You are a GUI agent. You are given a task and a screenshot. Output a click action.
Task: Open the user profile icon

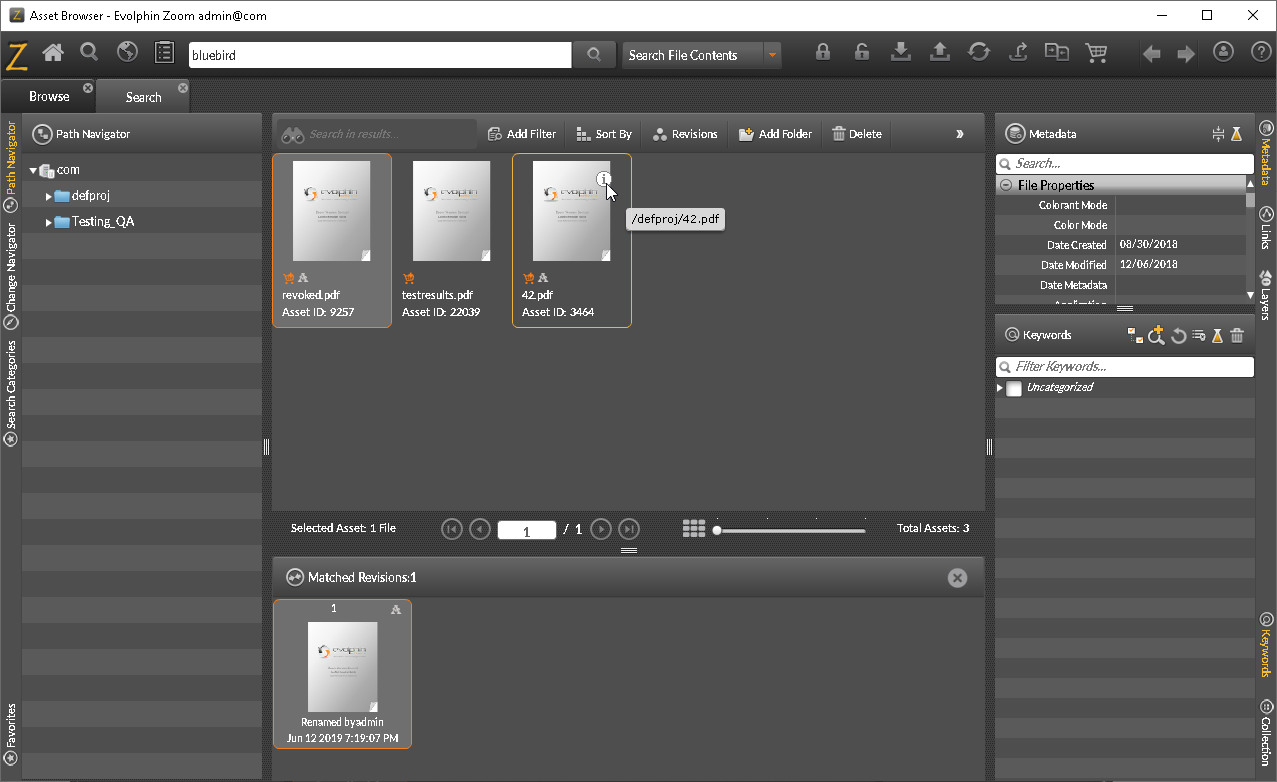click(x=1223, y=52)
